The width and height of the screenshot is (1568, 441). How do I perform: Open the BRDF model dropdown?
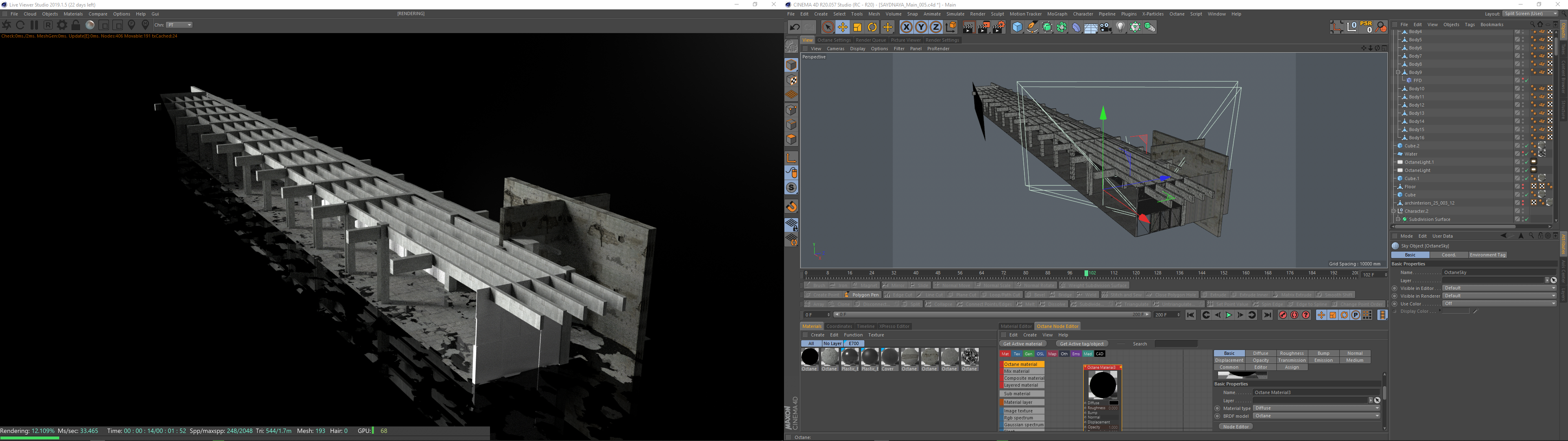pos(1316,416)
